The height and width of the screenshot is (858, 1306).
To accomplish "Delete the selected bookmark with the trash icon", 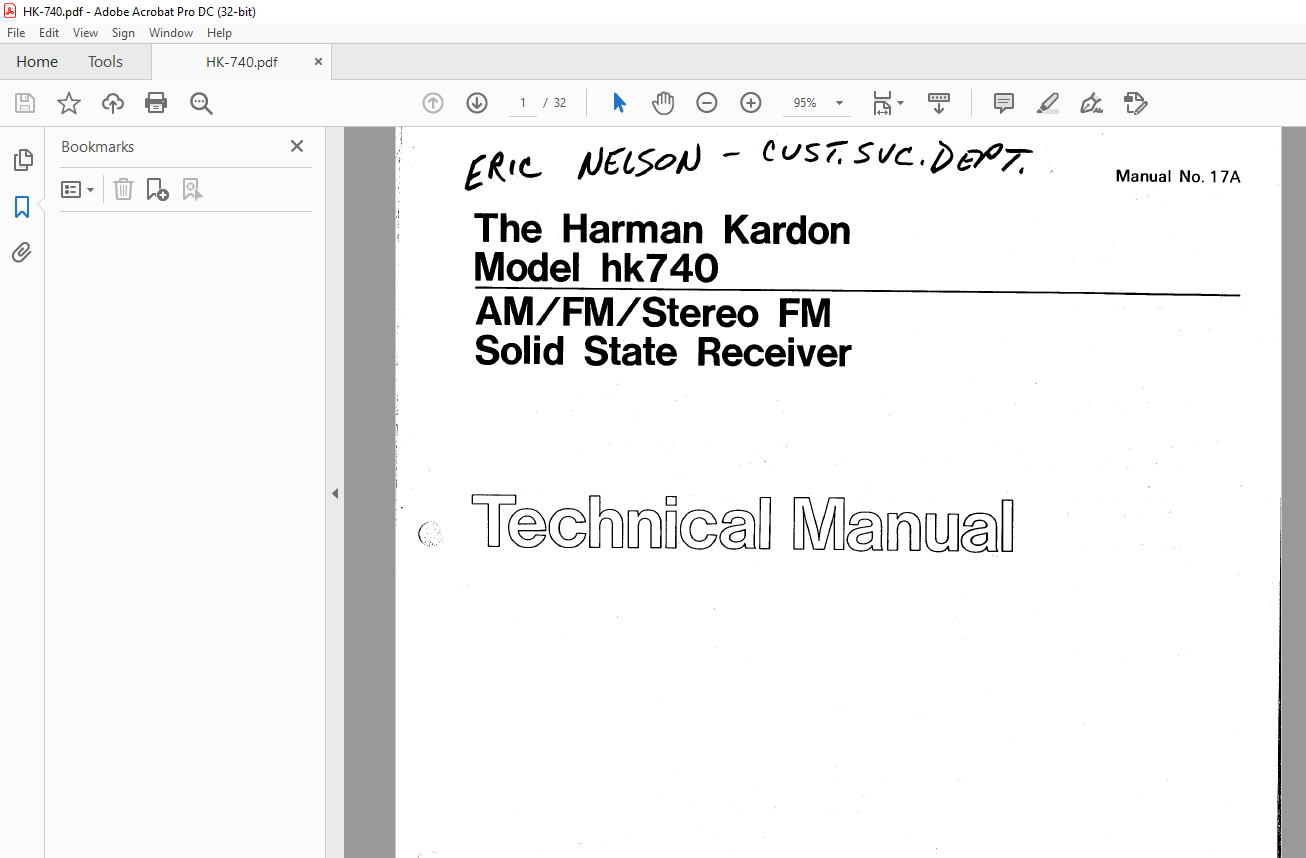I will coord(123,189).
